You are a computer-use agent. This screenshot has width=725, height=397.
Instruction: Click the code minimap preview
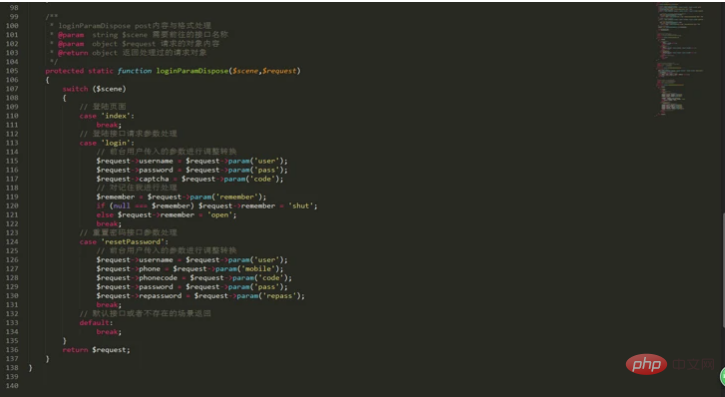click(680, 59)
